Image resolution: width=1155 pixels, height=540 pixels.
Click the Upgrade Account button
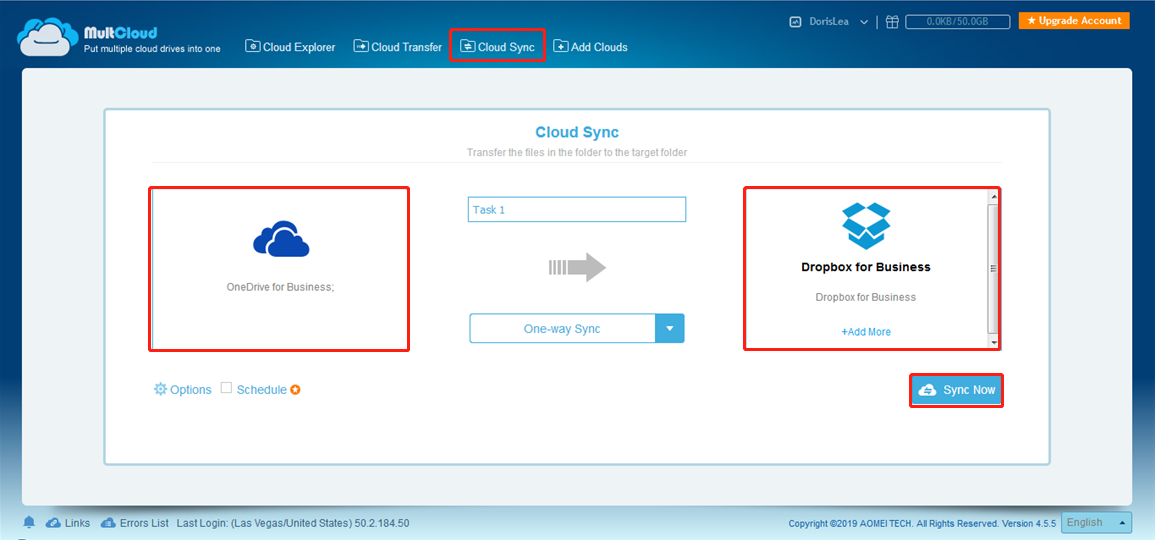click(1074, 21)
